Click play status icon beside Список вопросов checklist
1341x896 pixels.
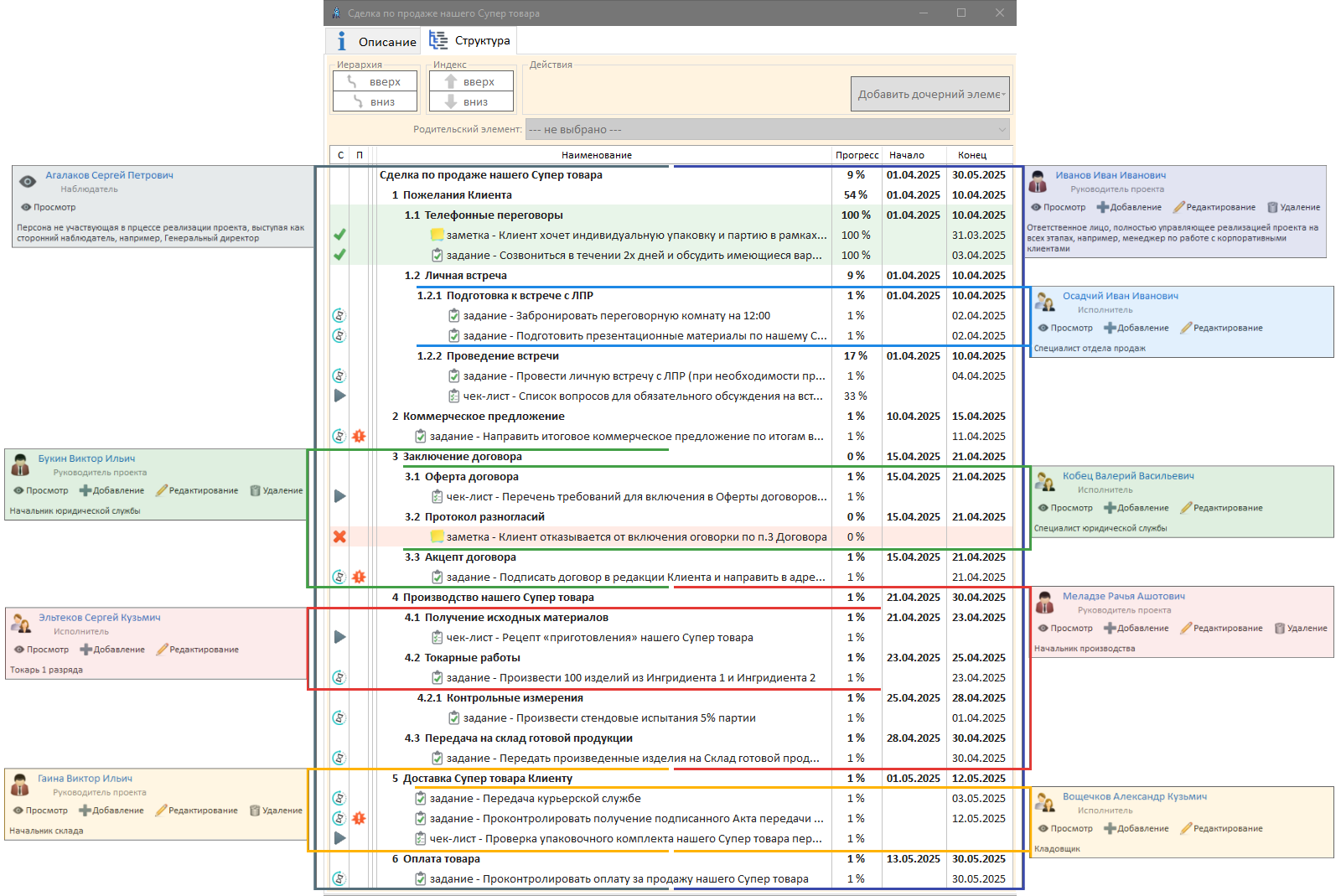coord(339,396)
